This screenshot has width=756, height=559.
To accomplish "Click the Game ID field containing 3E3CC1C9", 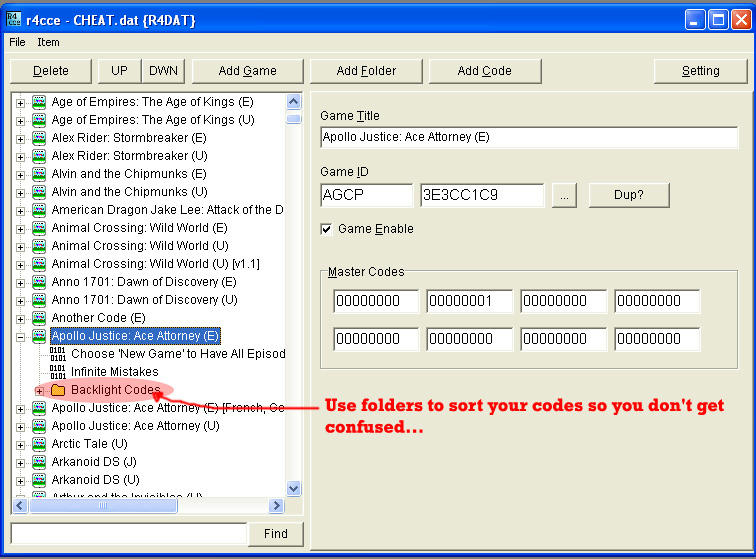I will click(x=482, y=195).
